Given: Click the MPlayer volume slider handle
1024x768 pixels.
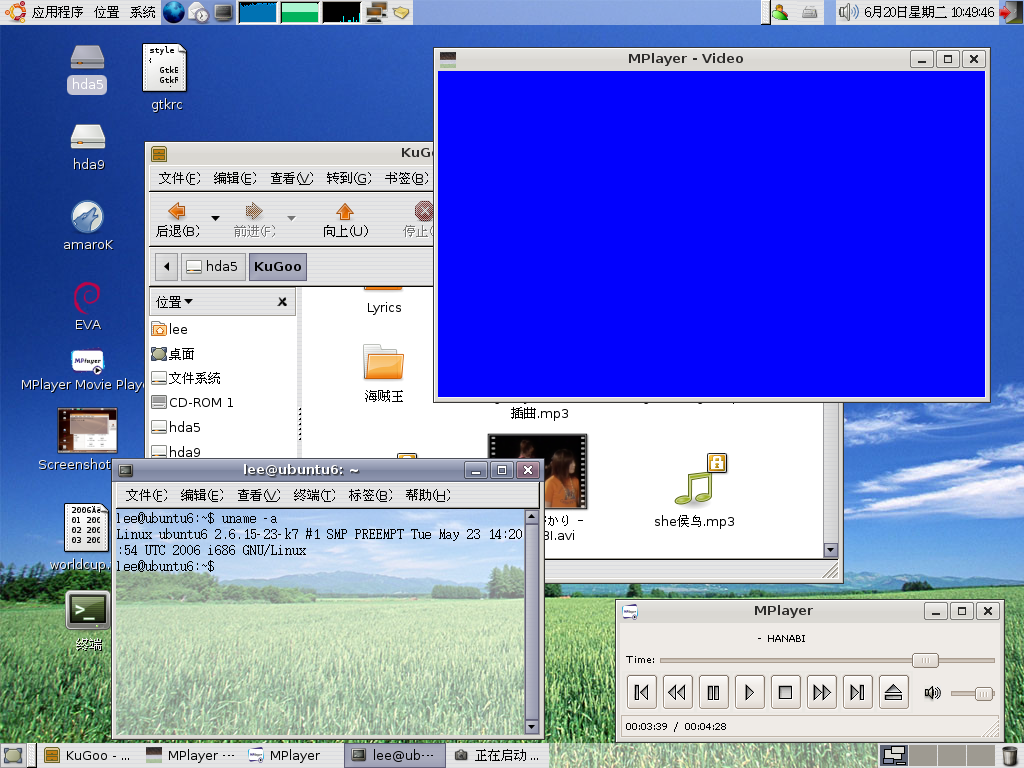Looking at the screenshot, I should (x=984, y=694).
